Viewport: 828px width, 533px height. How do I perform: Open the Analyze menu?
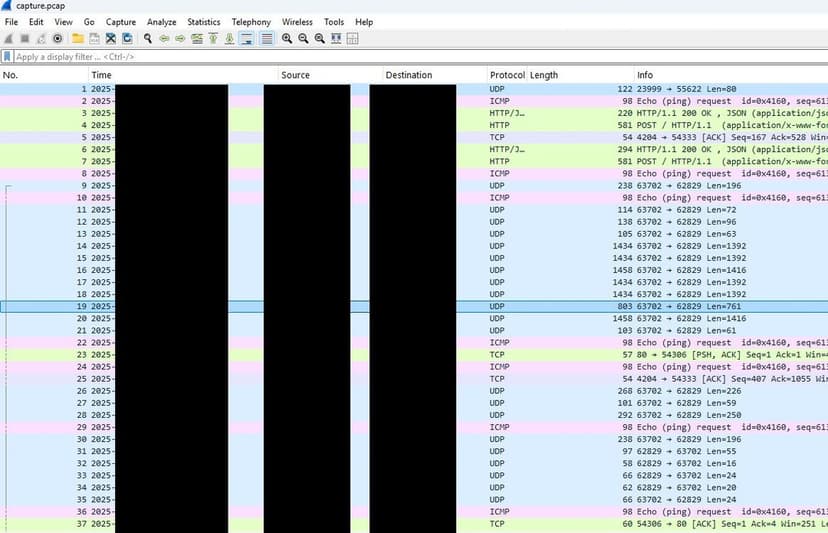pos(162,22)
